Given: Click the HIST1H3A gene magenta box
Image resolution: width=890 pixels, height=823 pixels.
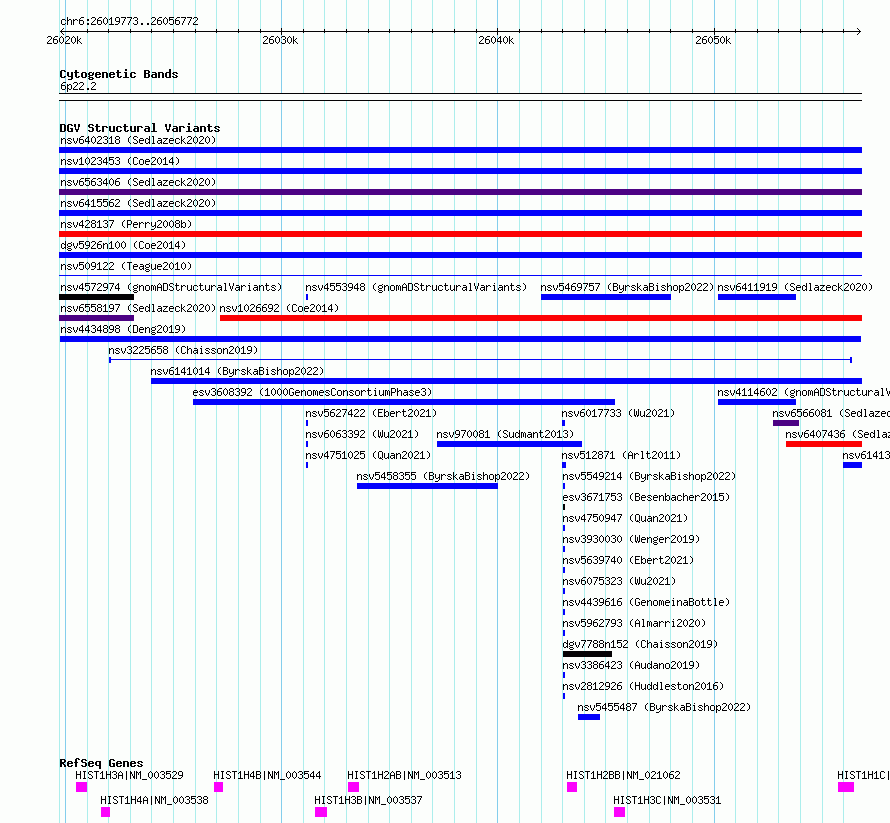Looking at the screenshot, I should [81, 787].
